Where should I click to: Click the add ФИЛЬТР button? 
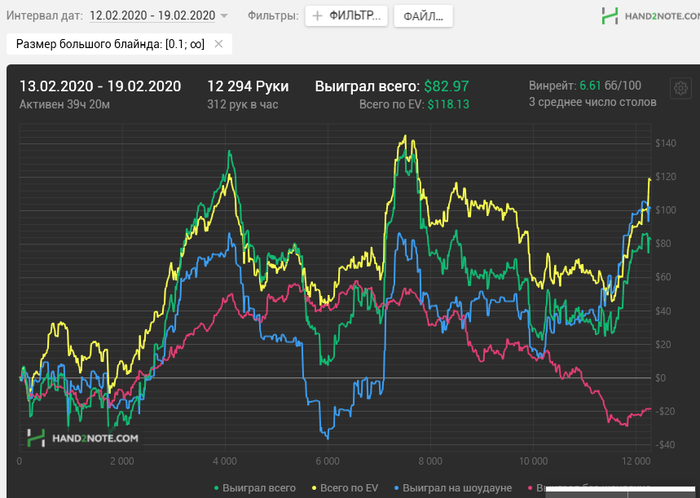pos(346,16)
